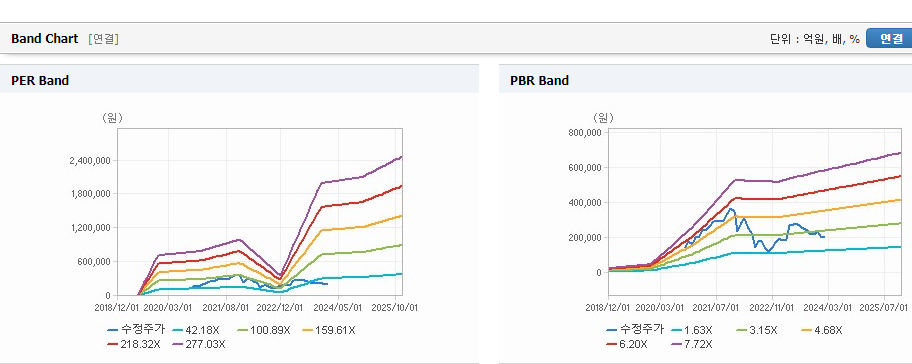Click the 1,200,000 axis label
This screenshot has height=364, width=912.
[x=90, y=228]
